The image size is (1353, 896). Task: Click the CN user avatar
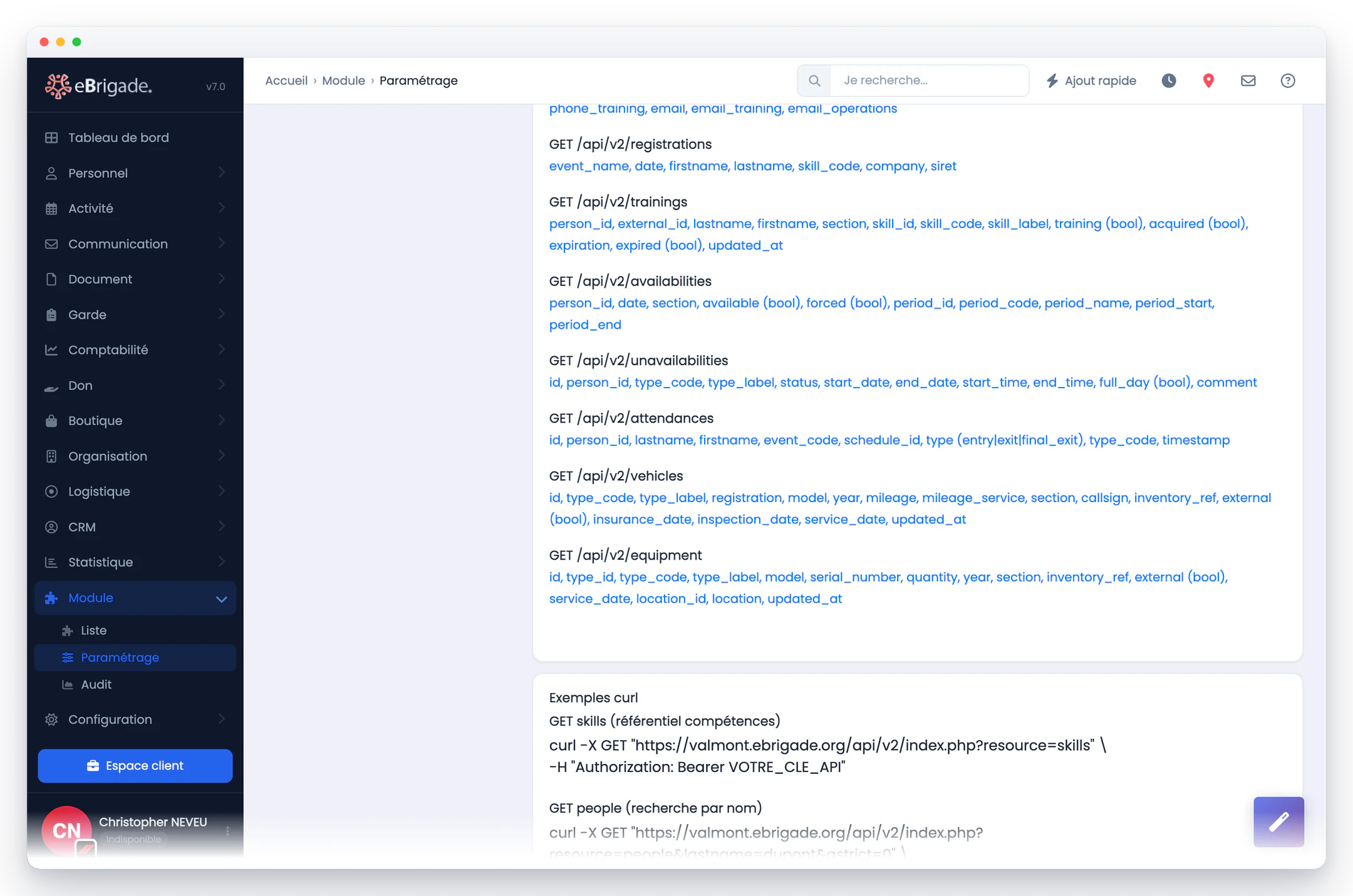tap(66, 830)
